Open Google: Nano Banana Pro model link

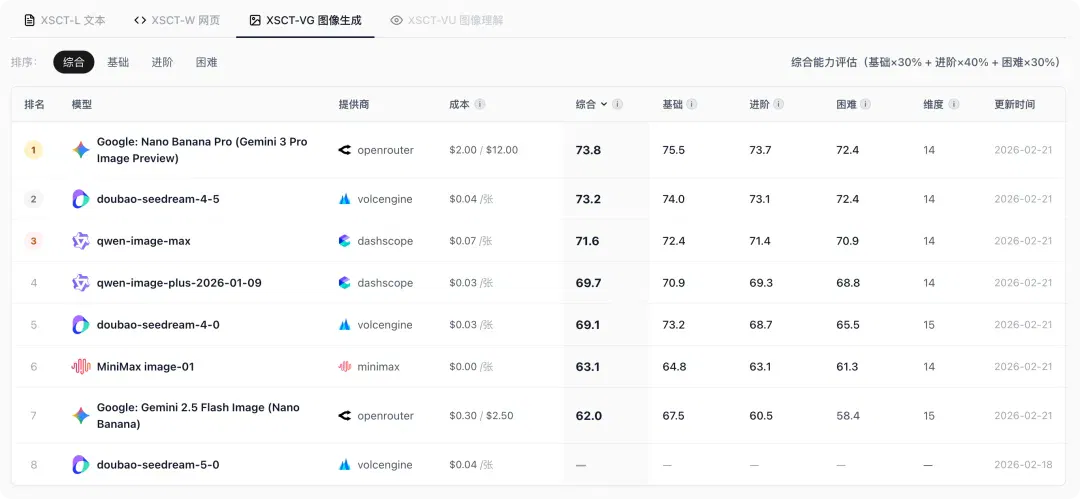click(x=202, y=150)
